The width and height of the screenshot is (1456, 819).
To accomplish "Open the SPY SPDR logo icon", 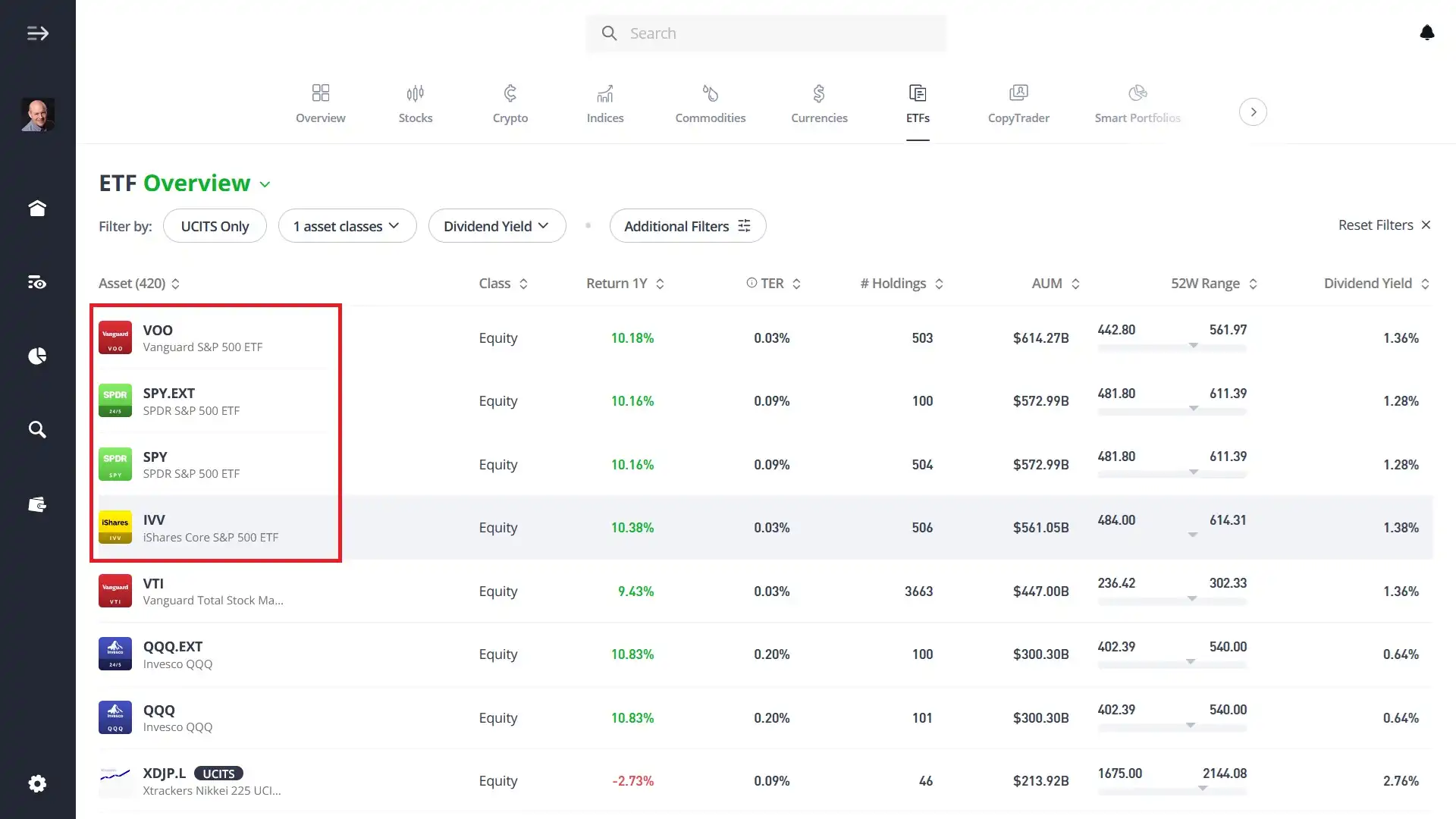I will [115, 464].
